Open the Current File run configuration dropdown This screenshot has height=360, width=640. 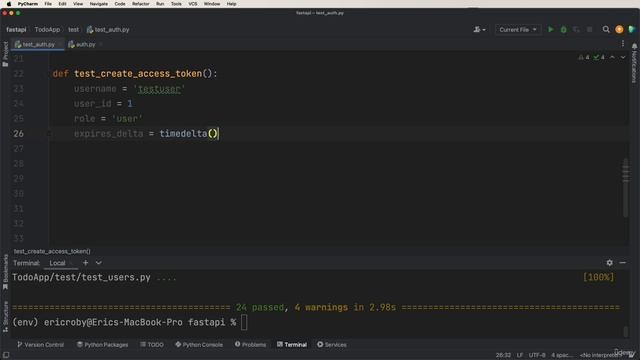pos(518,29)
